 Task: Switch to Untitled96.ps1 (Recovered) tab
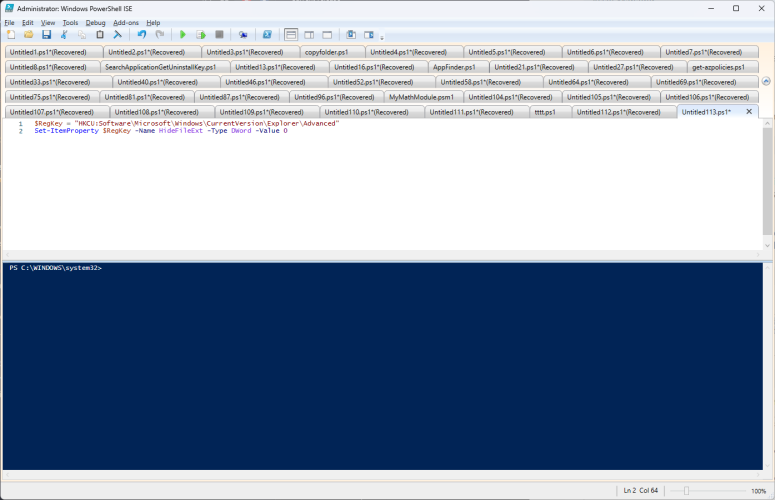[337, 97]
